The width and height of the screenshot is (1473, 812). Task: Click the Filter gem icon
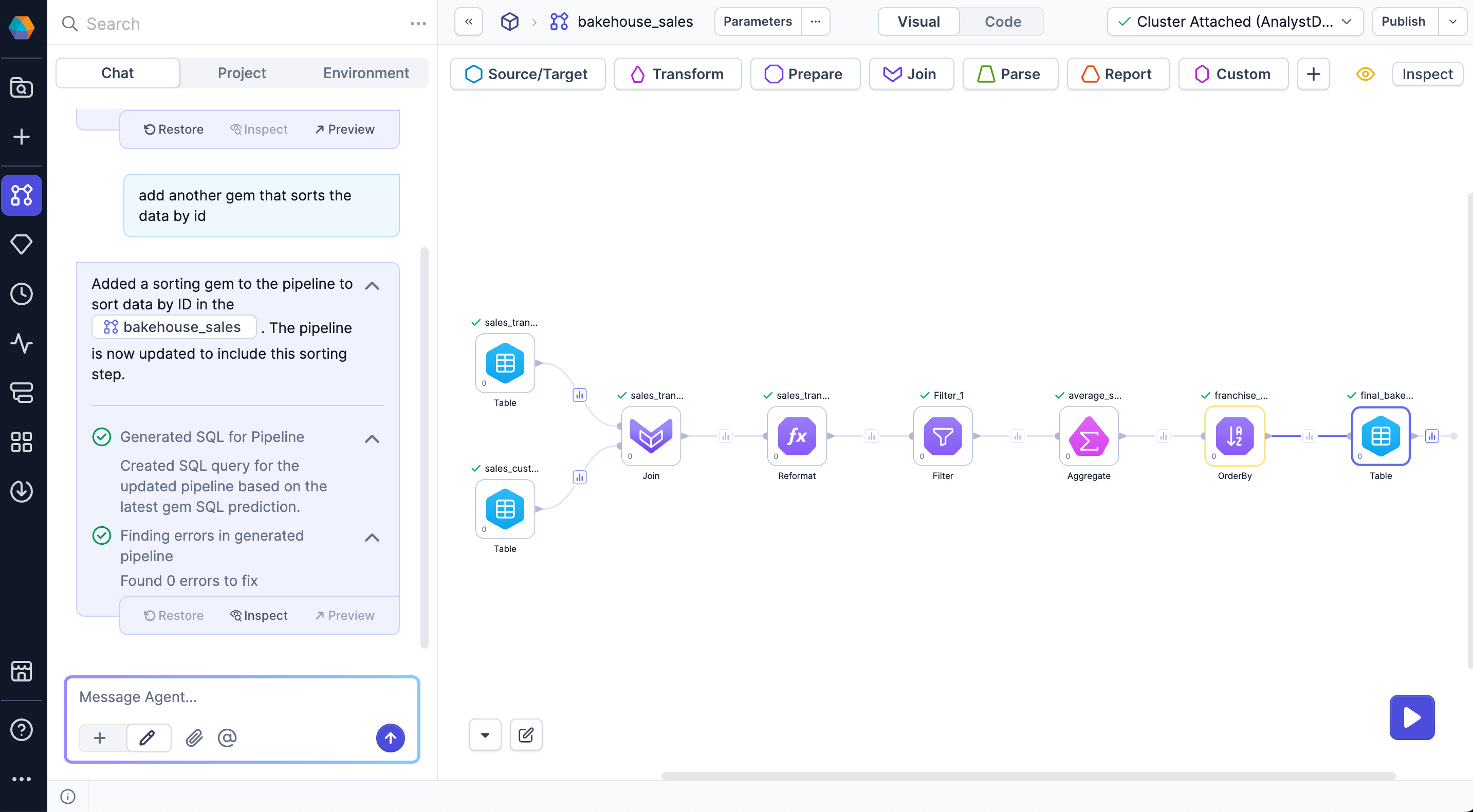coord(943,436)
